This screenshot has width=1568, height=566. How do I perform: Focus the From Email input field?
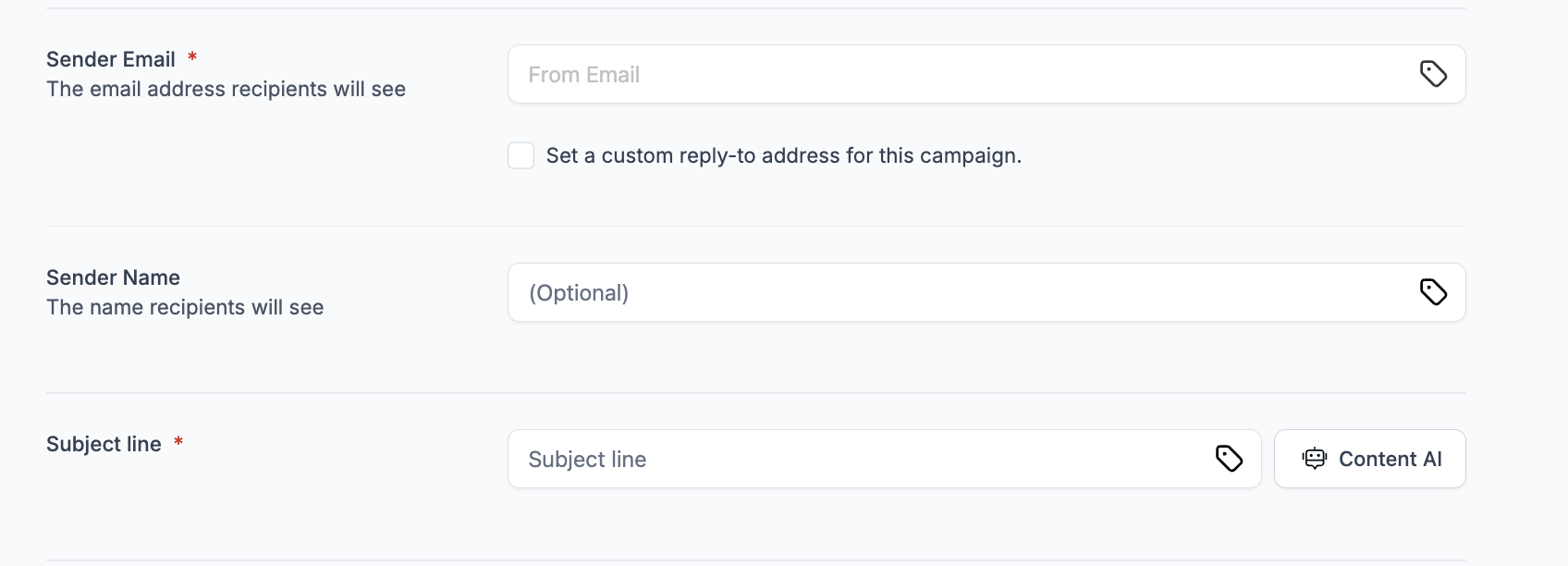(986, 74)
